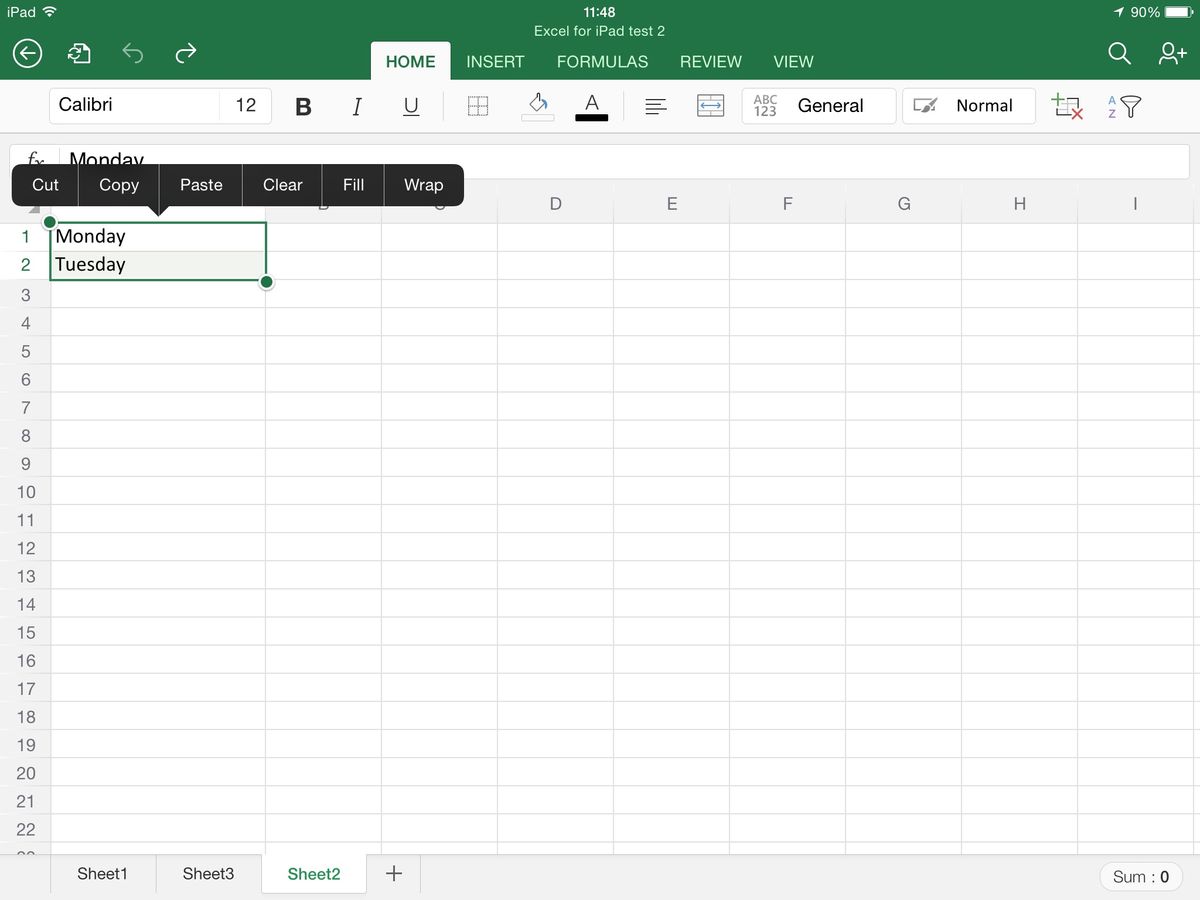Select the fill color tool
1200x900 pixels.
pos(537,106)
